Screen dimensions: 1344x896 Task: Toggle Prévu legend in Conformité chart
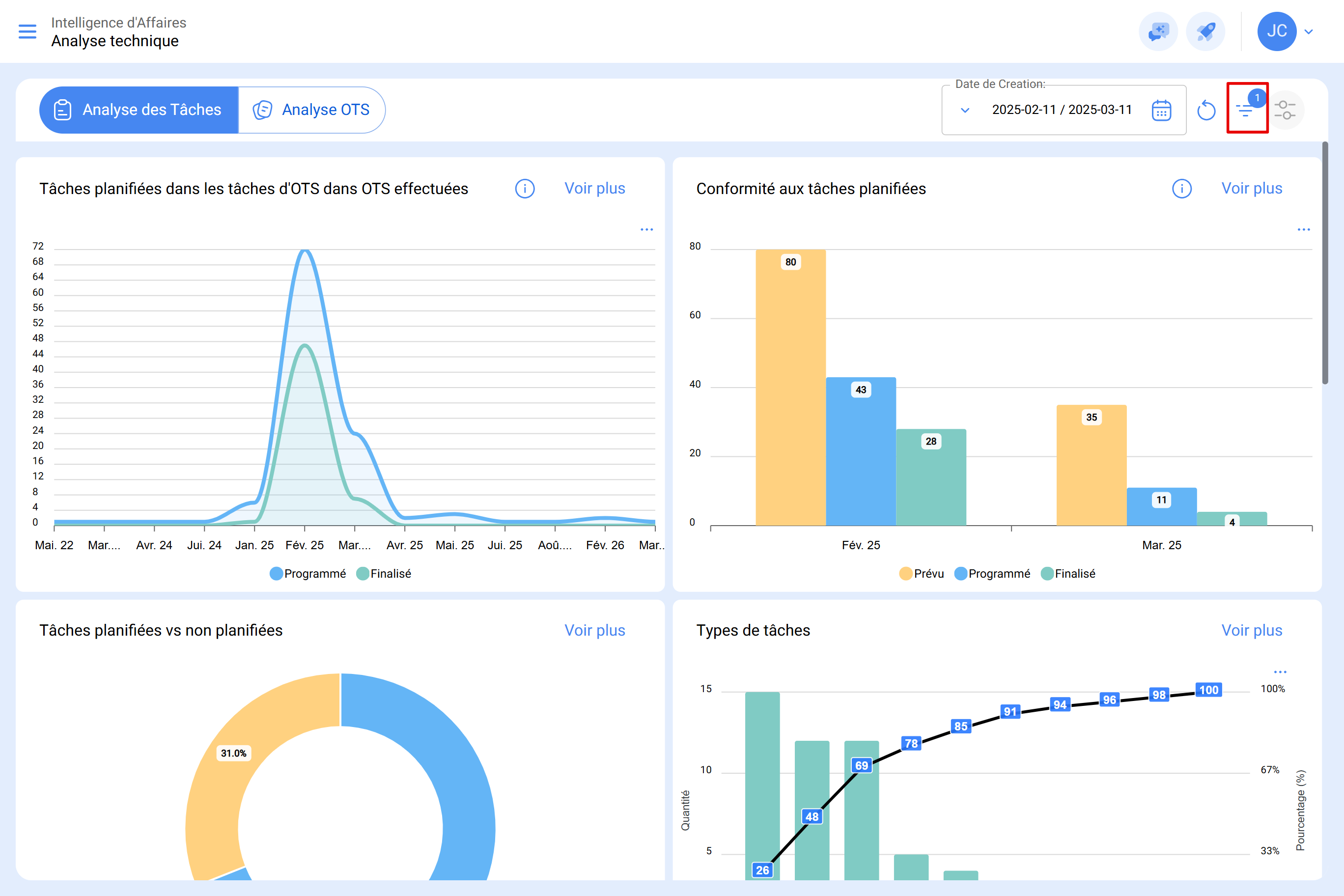click(921, 573)
